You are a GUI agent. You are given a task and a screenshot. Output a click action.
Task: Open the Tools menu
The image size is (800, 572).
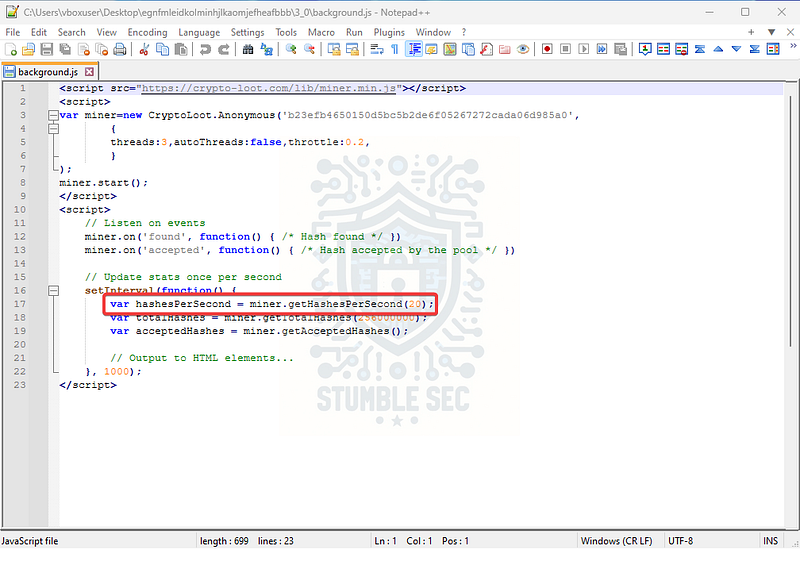pyautogui.click(x=286, y=32)
